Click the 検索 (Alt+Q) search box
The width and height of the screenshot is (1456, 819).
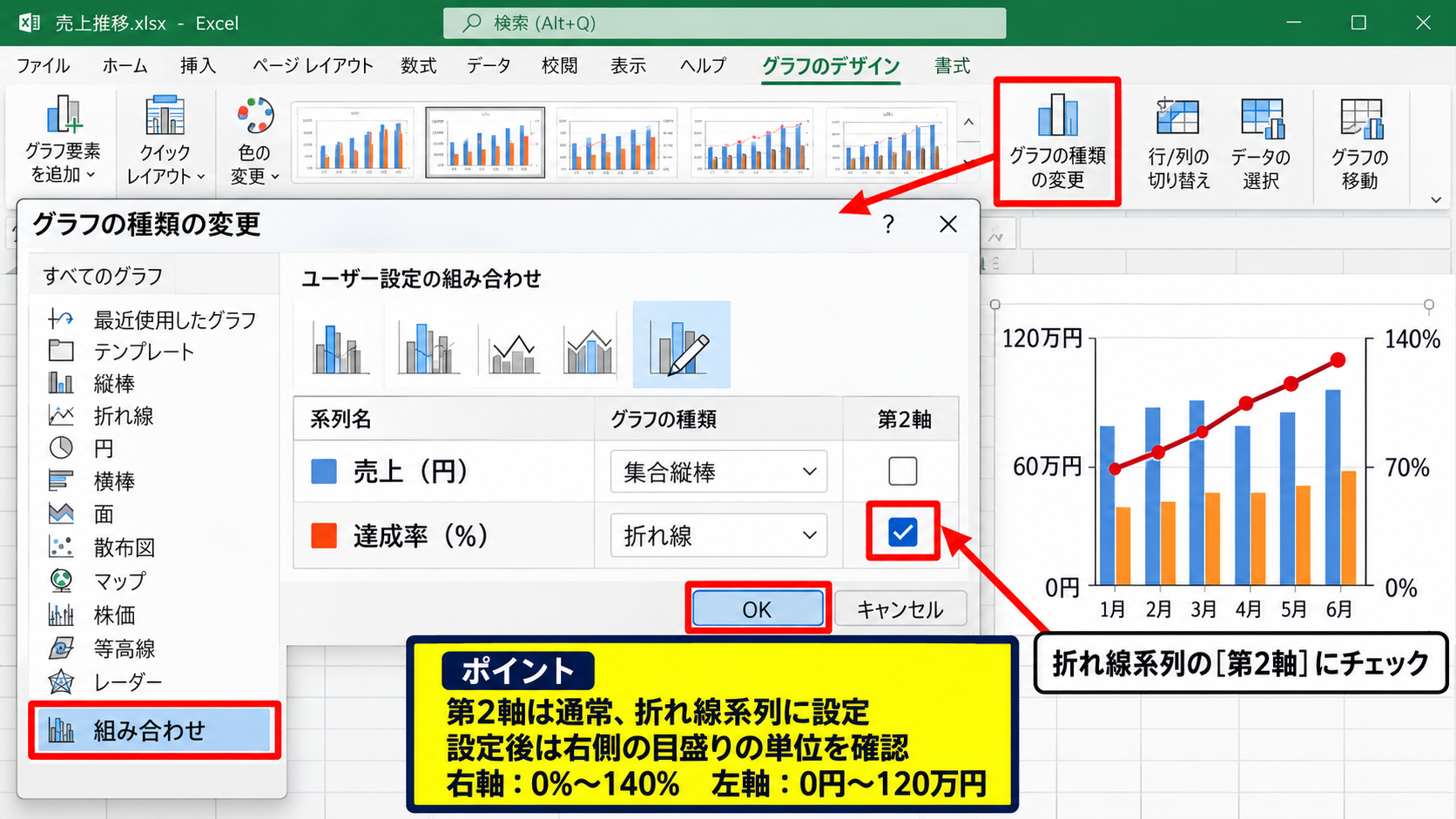point(725,23)
